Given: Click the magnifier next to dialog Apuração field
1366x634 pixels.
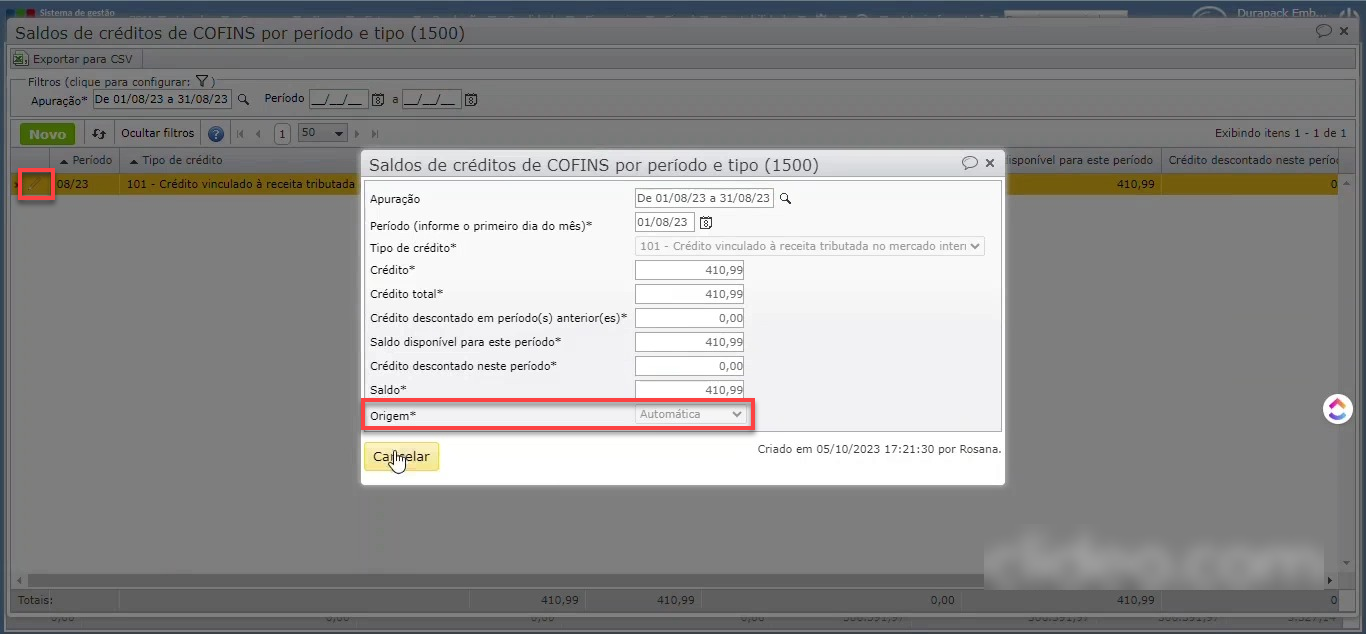Looking at the screenshot, I should point(785,198).
